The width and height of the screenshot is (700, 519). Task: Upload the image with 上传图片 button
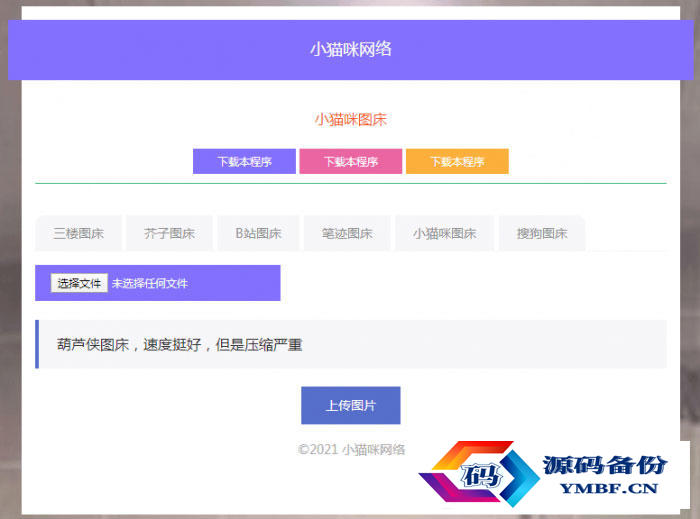tap(351, 405)
